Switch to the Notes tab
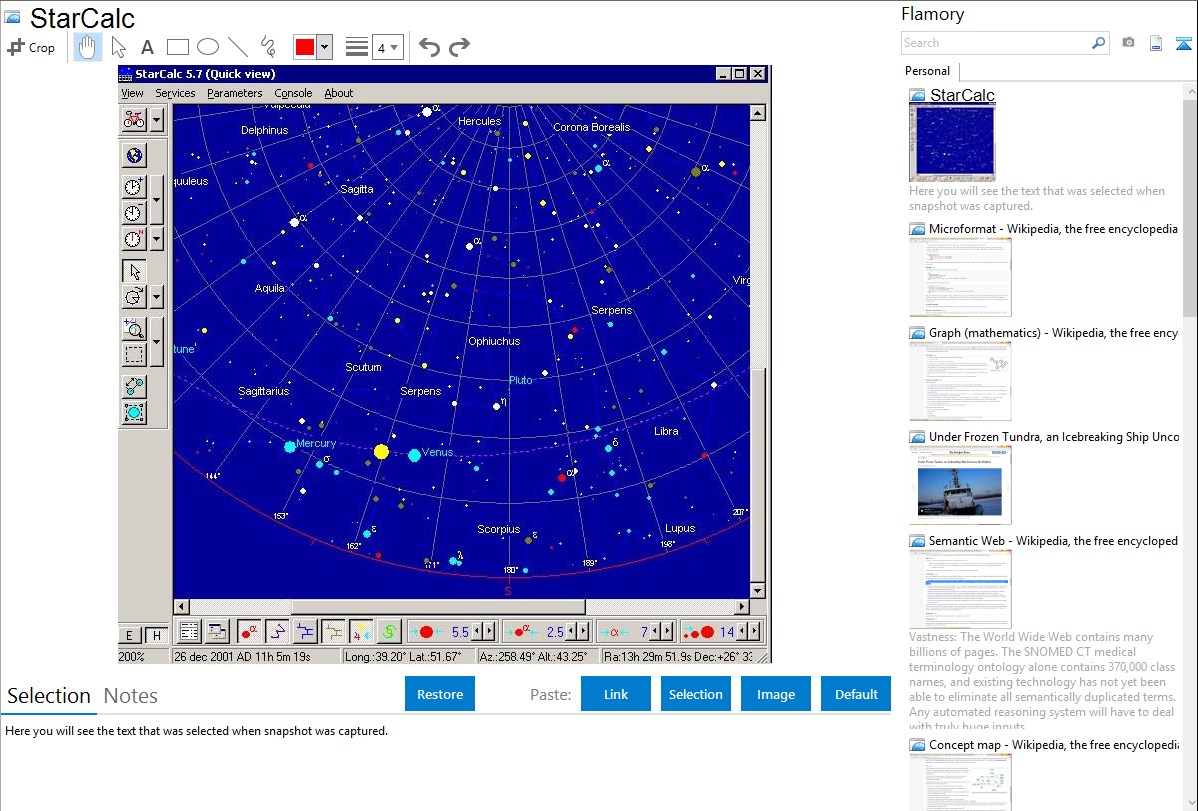 pos(131,696)
